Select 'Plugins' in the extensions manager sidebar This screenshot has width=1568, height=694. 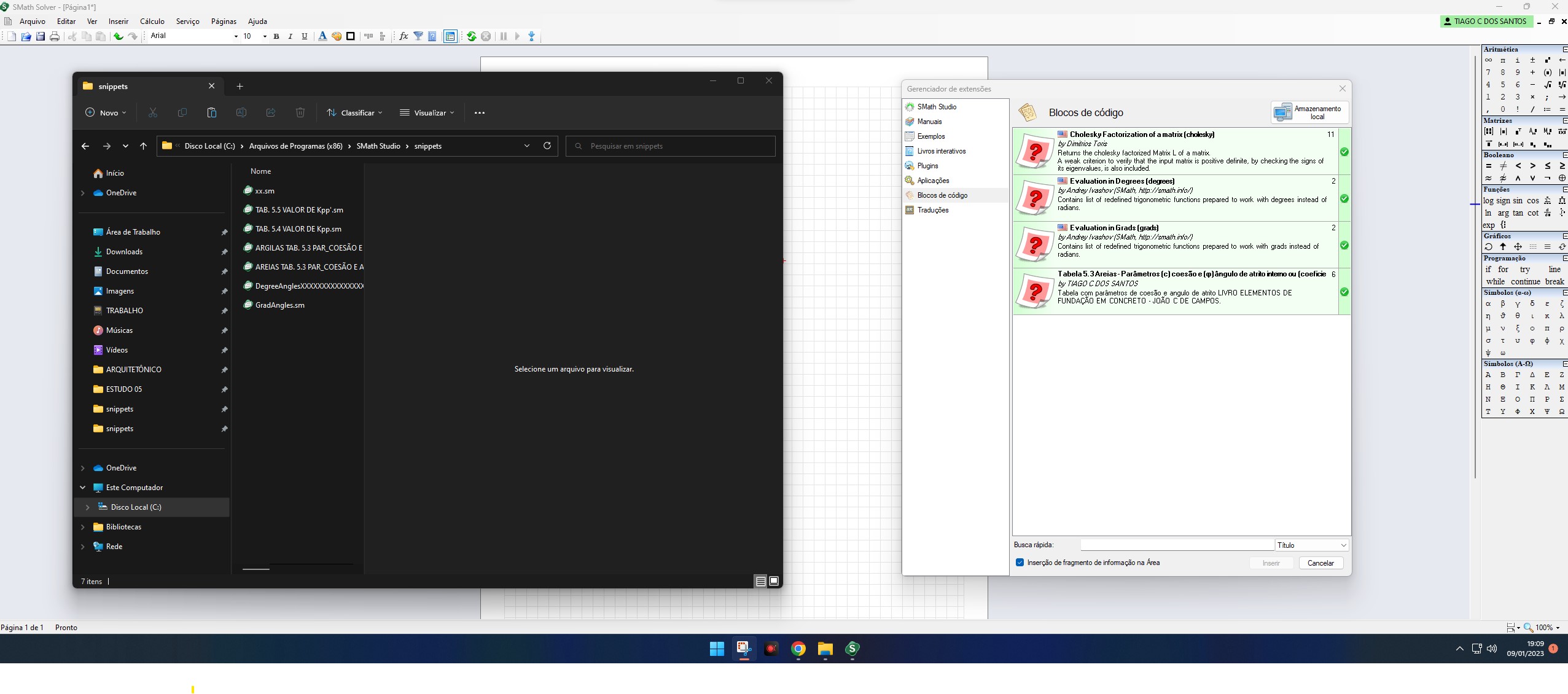pos(927,166)
